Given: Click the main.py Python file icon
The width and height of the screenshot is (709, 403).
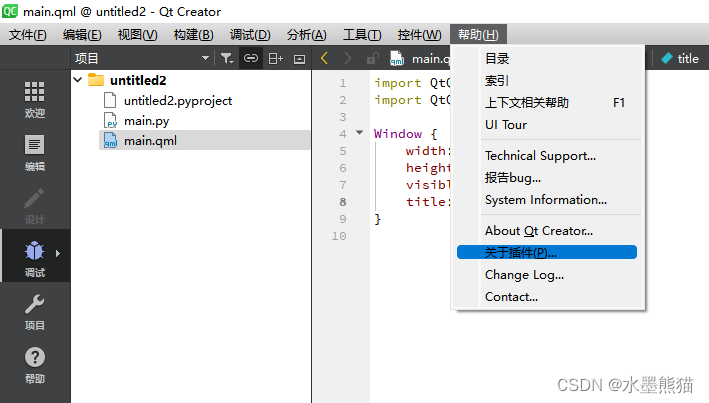Looking at the screenshot, I should 110,121.
